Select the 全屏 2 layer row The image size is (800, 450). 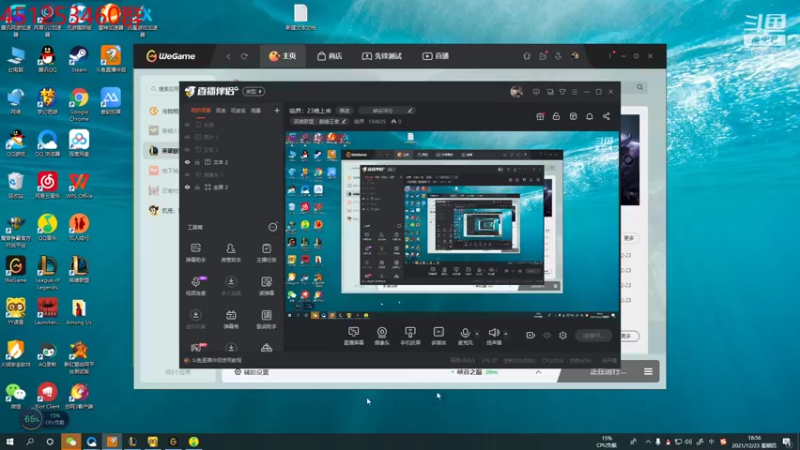click(x=232, y=187)
